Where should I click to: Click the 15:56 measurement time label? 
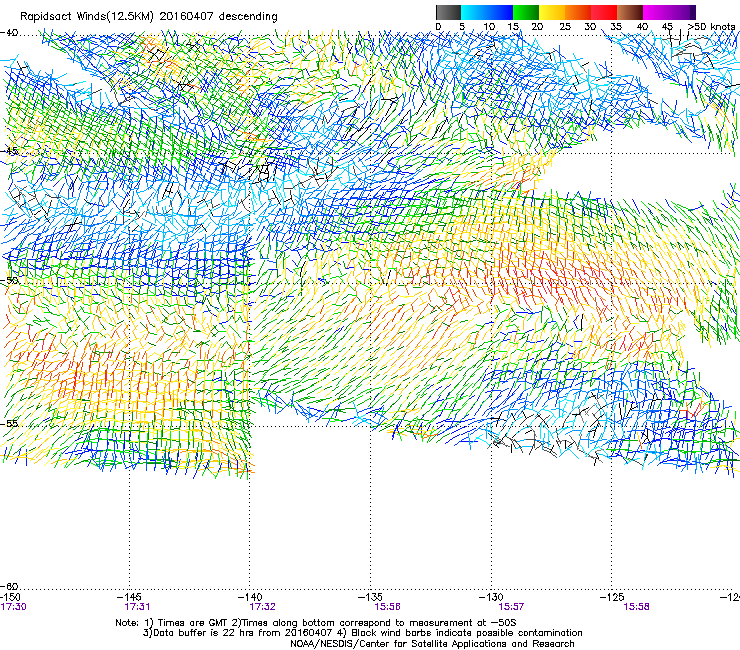(387, 607)
